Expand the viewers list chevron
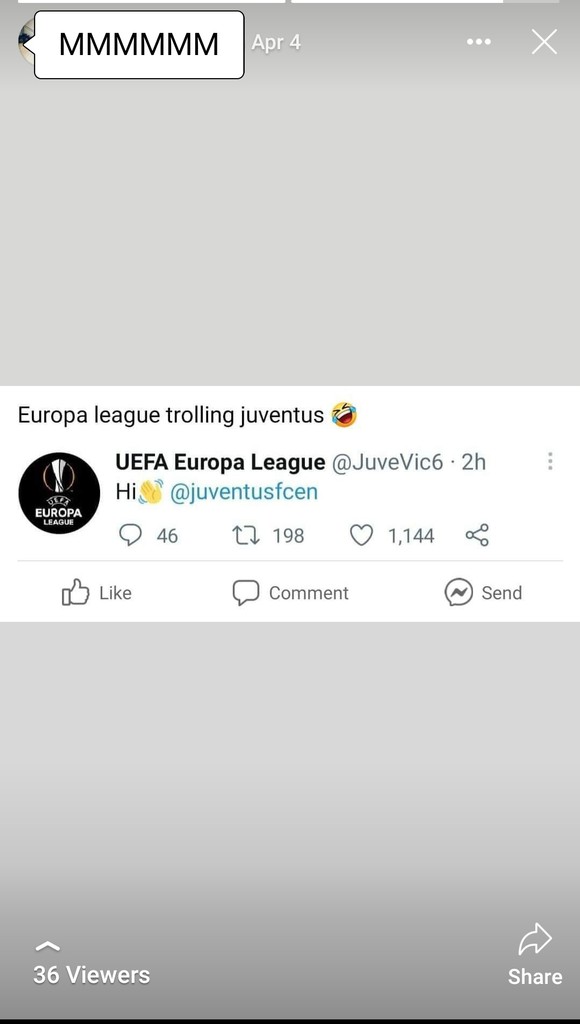 click(47, 945)
